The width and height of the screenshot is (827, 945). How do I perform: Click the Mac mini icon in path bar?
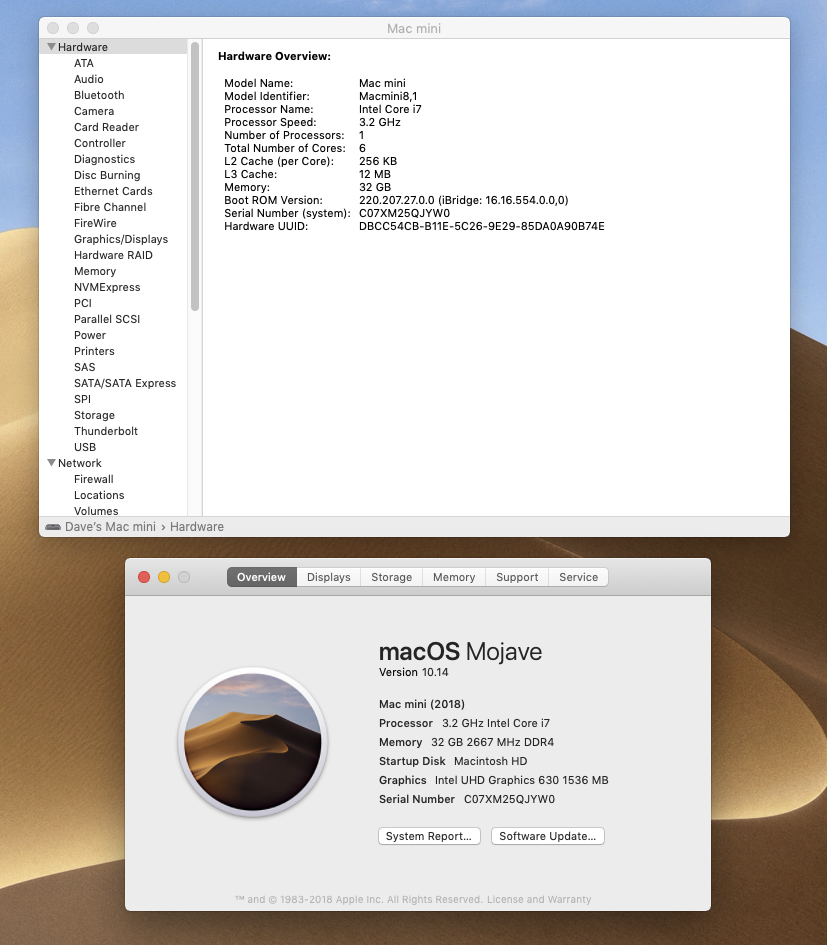click(x=53, y=527)
